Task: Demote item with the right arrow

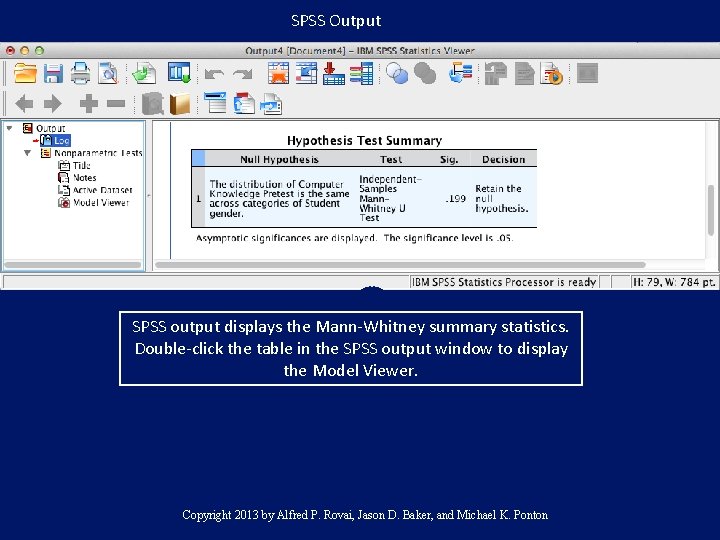Action: point(53,104)
